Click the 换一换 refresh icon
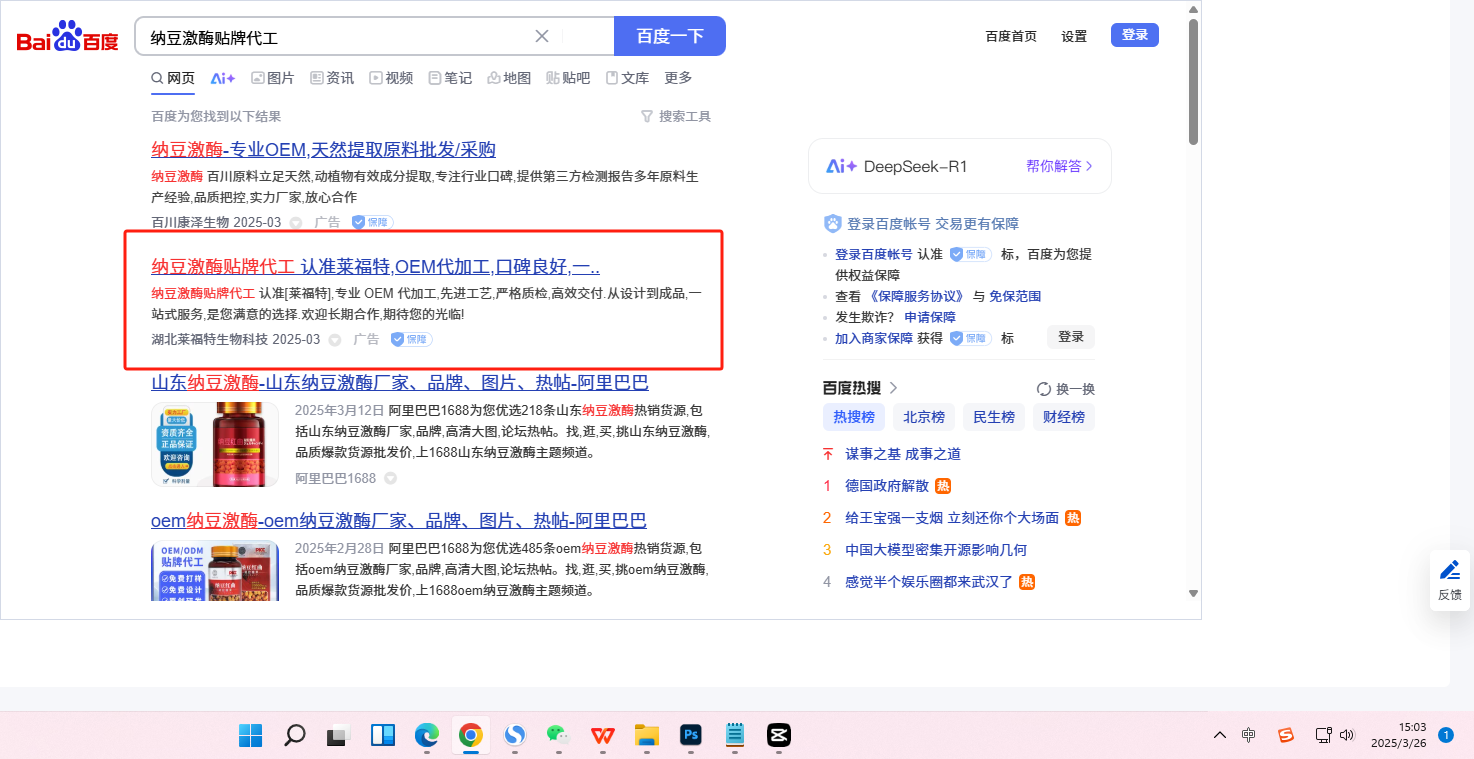Image resolution: width=1474 pixels, height=759 pixels. click(1044, 389)
